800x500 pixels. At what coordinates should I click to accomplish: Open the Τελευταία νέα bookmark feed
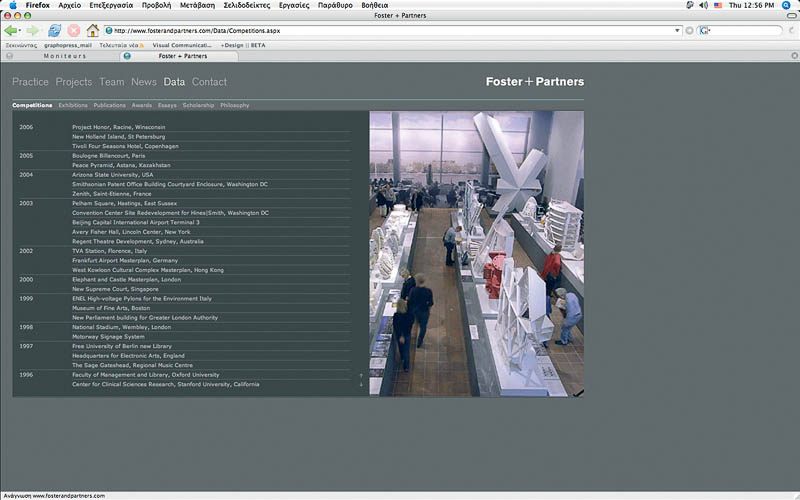(121, 45)
